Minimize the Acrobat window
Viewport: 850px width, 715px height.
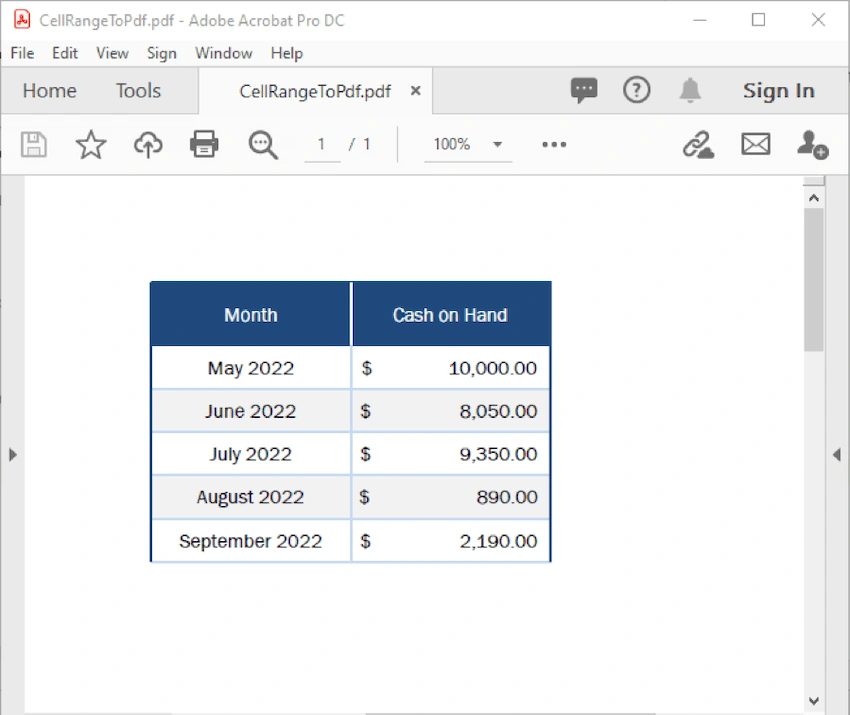(x=700, y=20)
